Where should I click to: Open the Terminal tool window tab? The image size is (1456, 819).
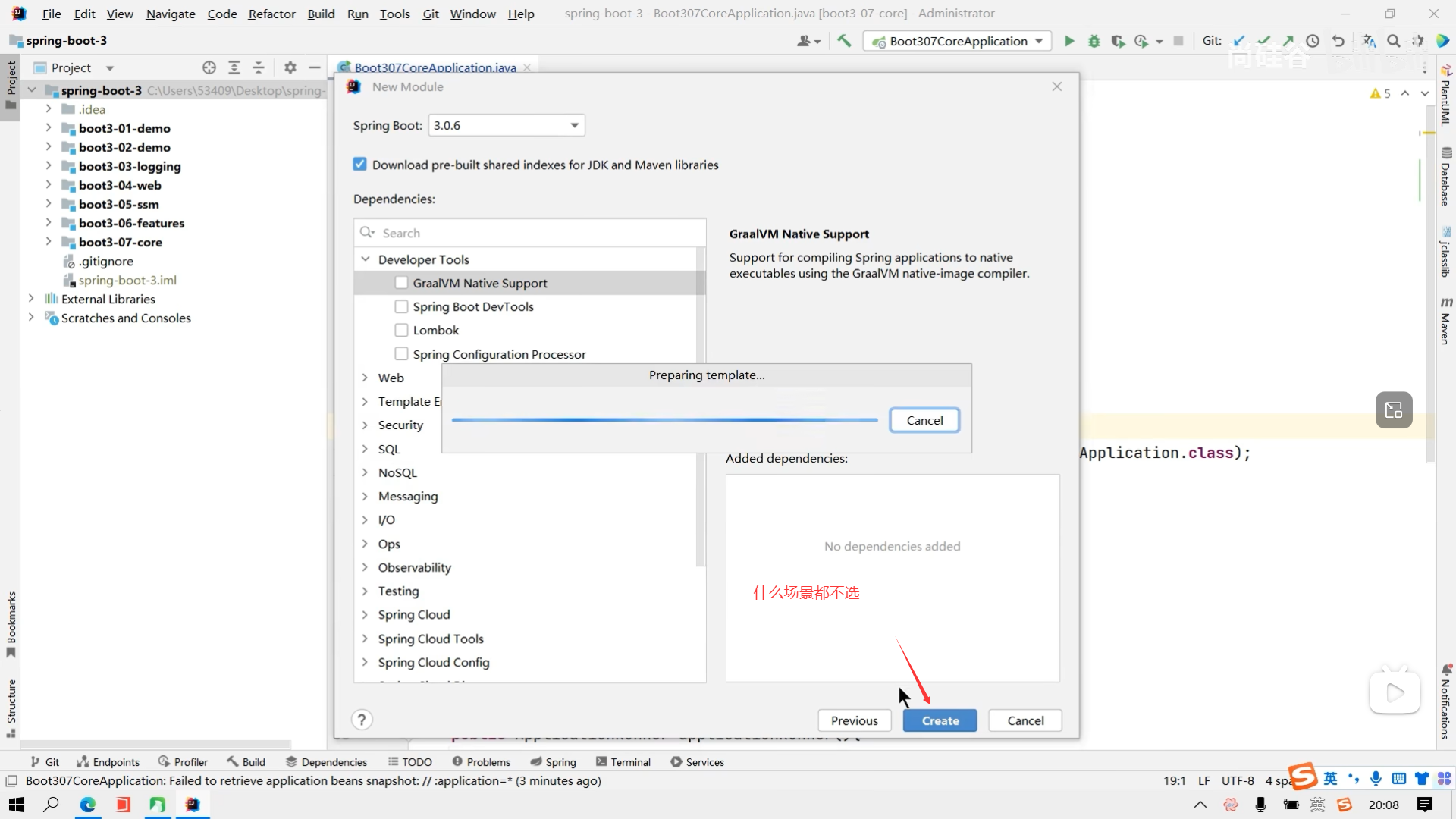[x=623, y=762]
